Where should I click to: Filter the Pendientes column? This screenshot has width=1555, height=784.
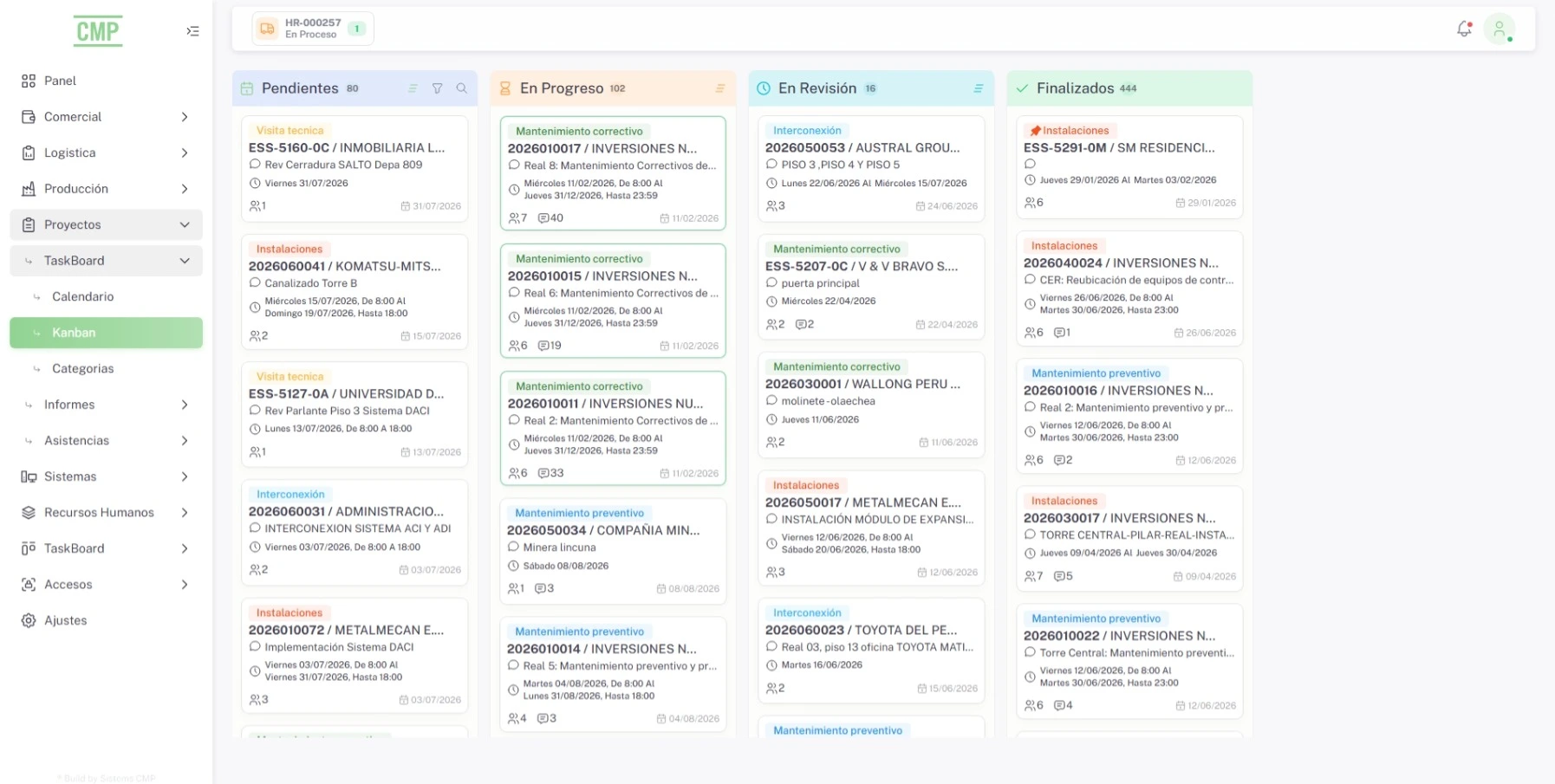tap(438, 88)
